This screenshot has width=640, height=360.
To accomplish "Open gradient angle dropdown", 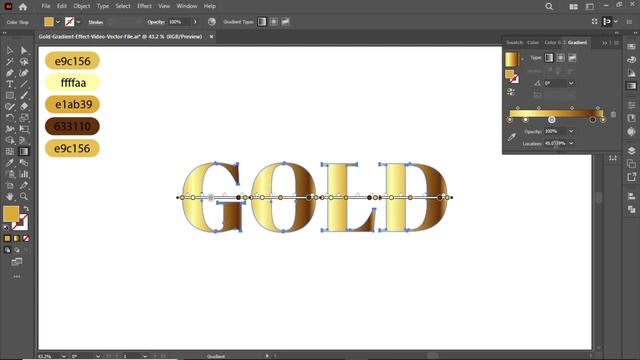I will click(x=571, y=83).
